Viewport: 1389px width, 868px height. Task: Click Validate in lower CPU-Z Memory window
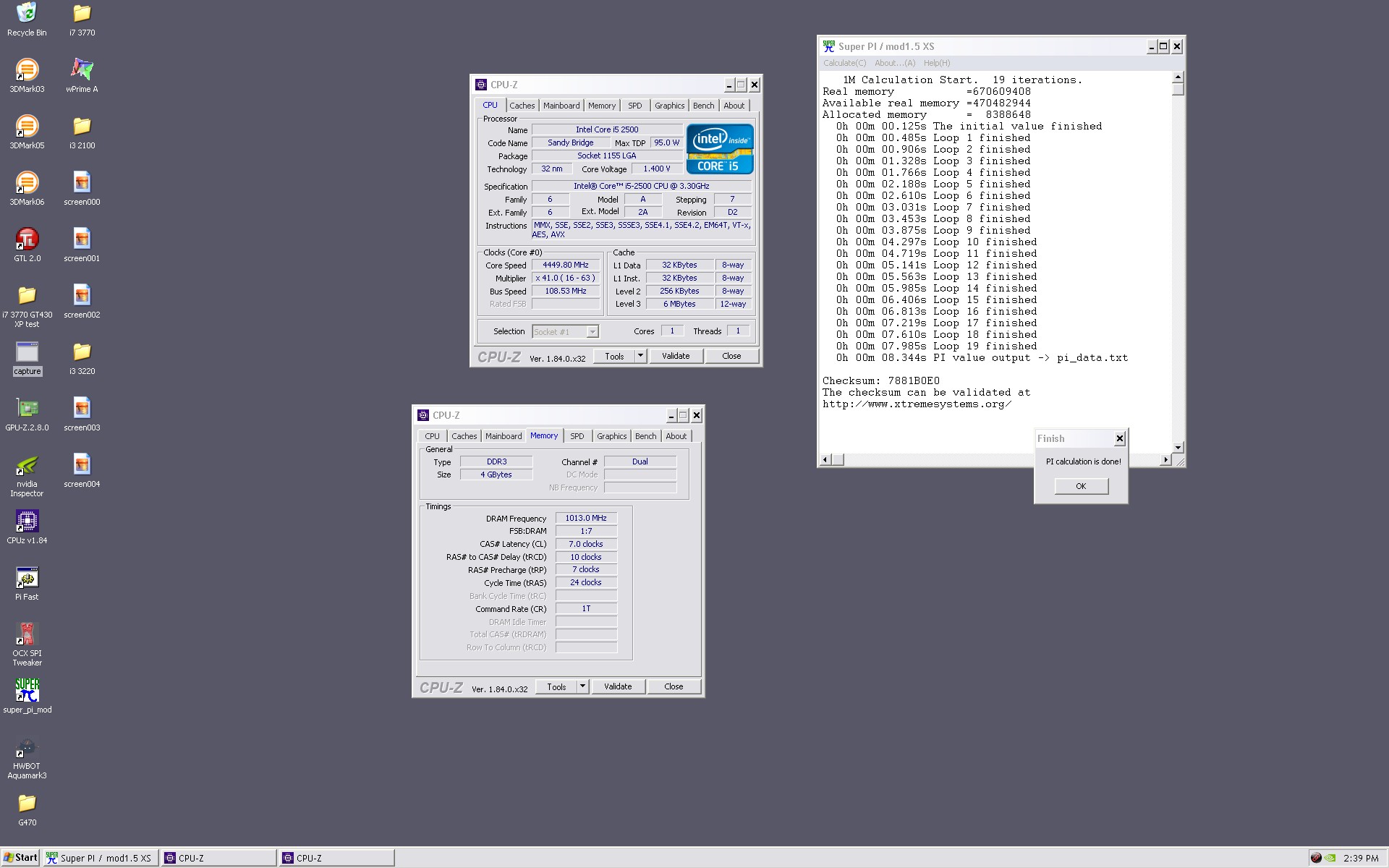618,686
